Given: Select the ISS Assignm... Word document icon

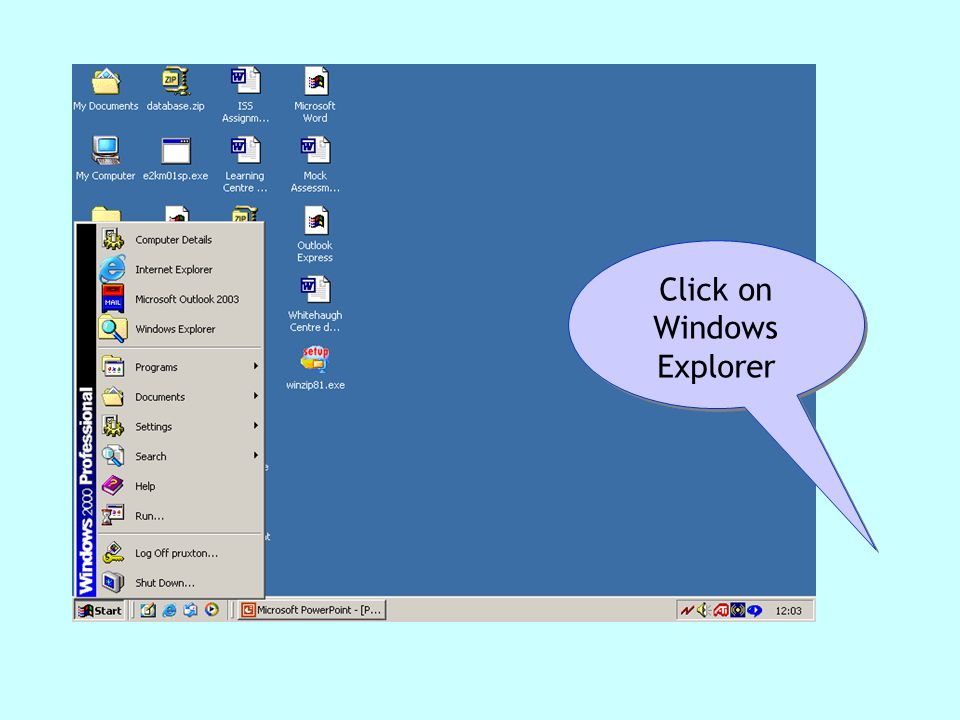Looking at the screenshot, I should coord(246,96).
